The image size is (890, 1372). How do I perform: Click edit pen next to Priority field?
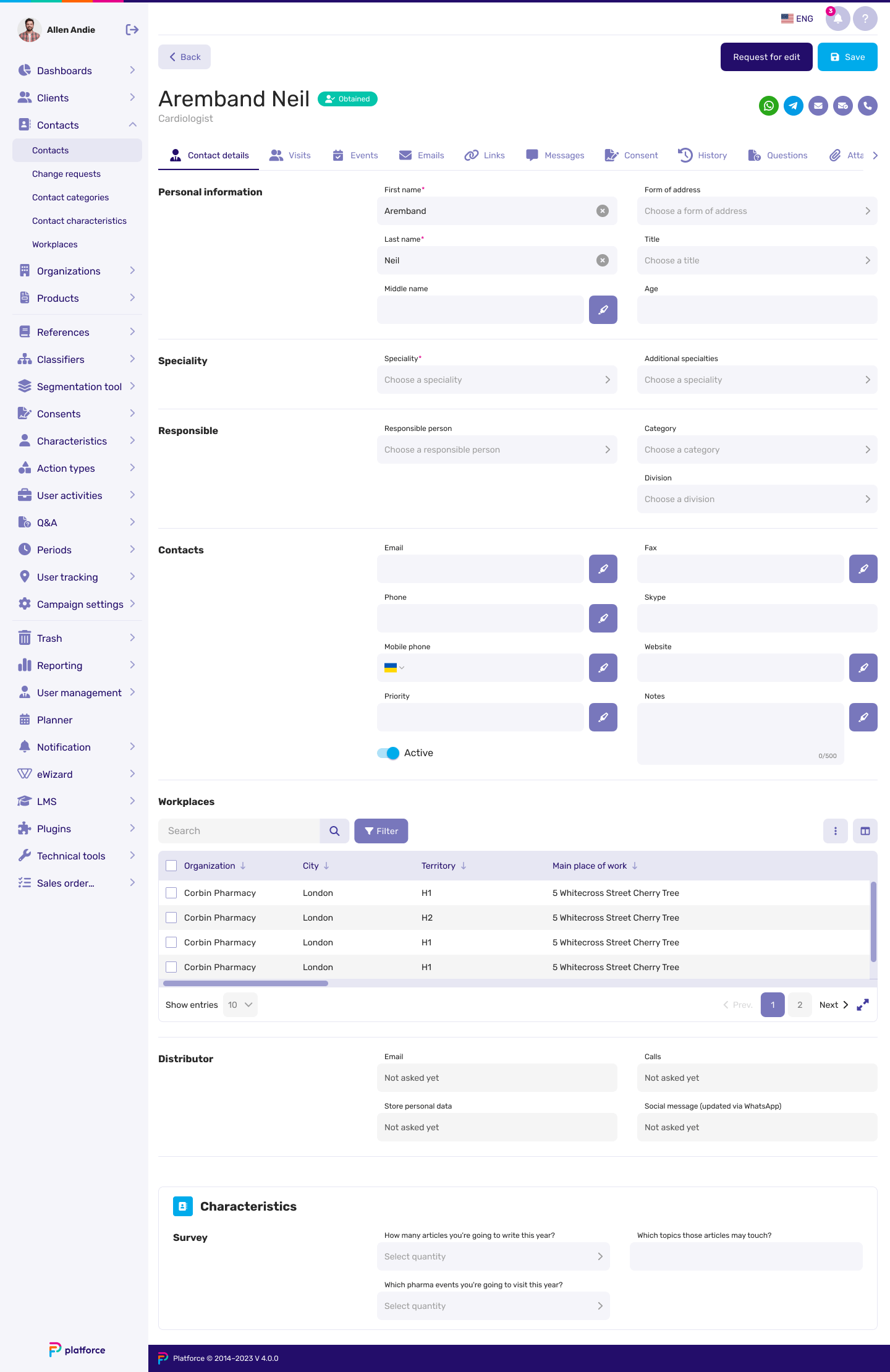(603, 717)
